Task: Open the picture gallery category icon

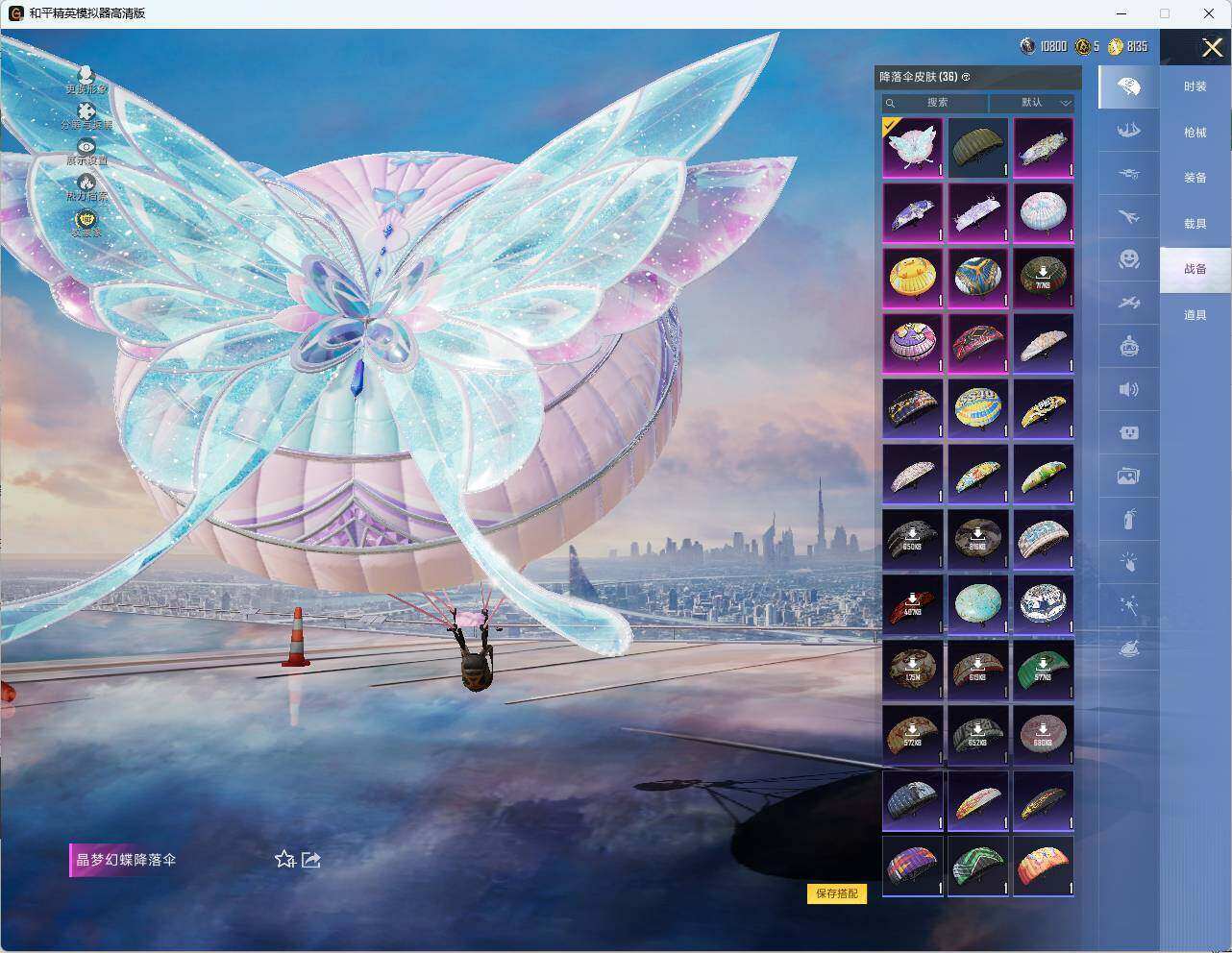Action: tap(1128, 476)
